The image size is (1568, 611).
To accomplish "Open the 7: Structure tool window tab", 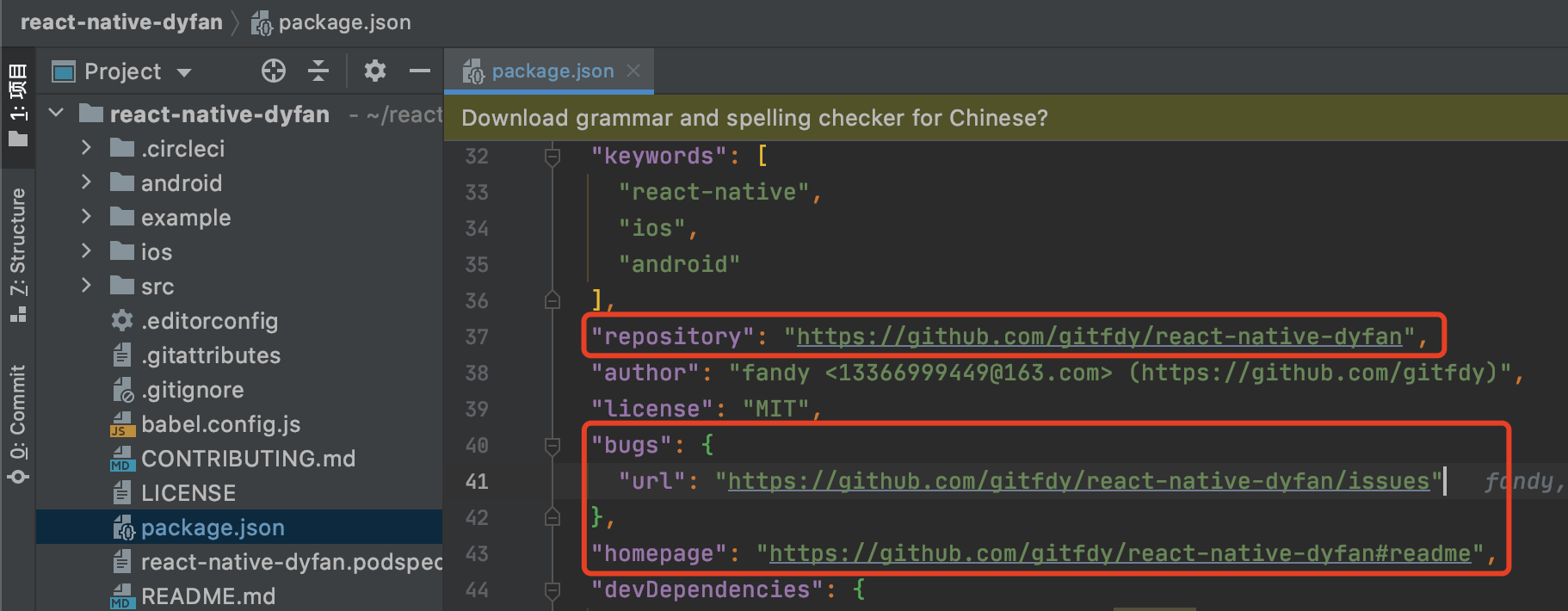I will [x=18, y=255].
